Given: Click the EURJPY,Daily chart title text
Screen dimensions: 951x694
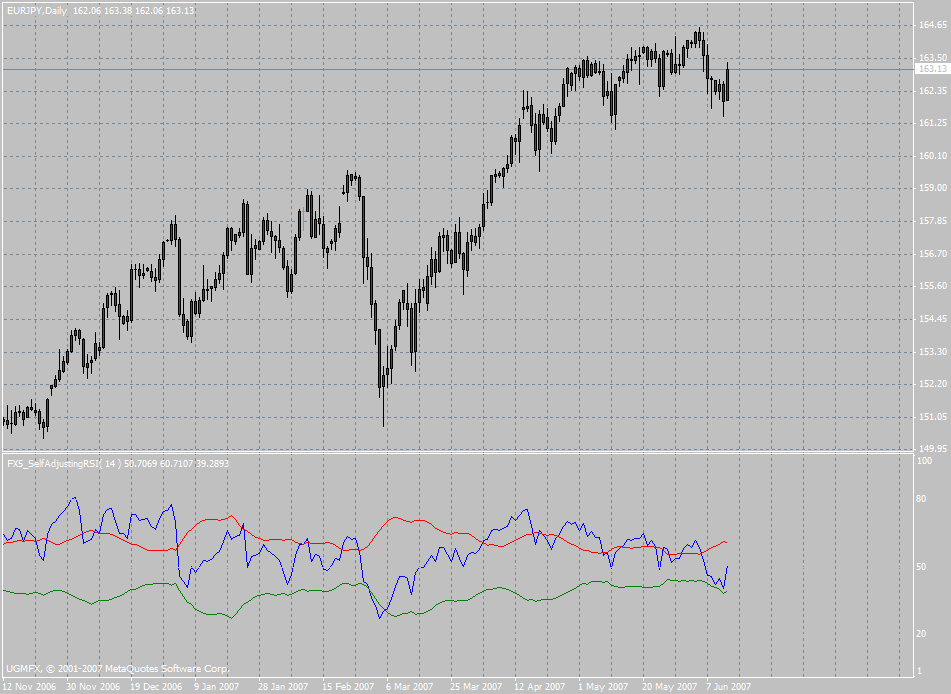Looking at the screenshot, I should point(37,9).
